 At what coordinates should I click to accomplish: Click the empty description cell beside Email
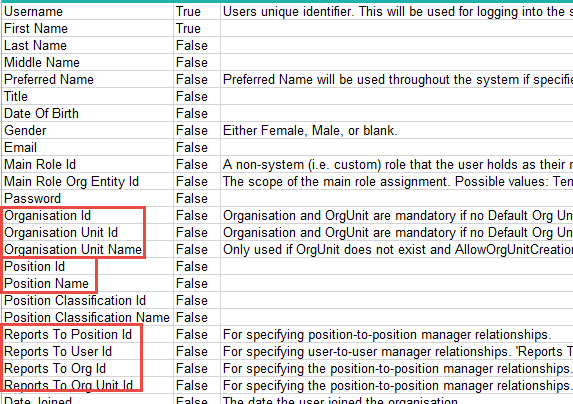tap(397, 147)
